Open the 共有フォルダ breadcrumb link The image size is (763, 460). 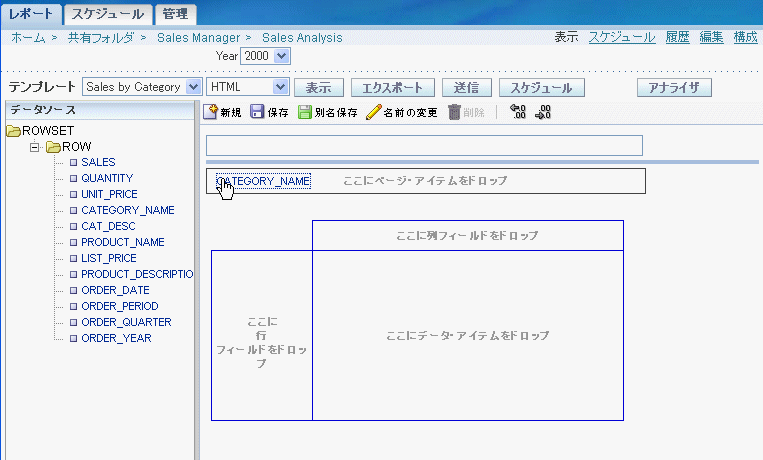(101, 37)
